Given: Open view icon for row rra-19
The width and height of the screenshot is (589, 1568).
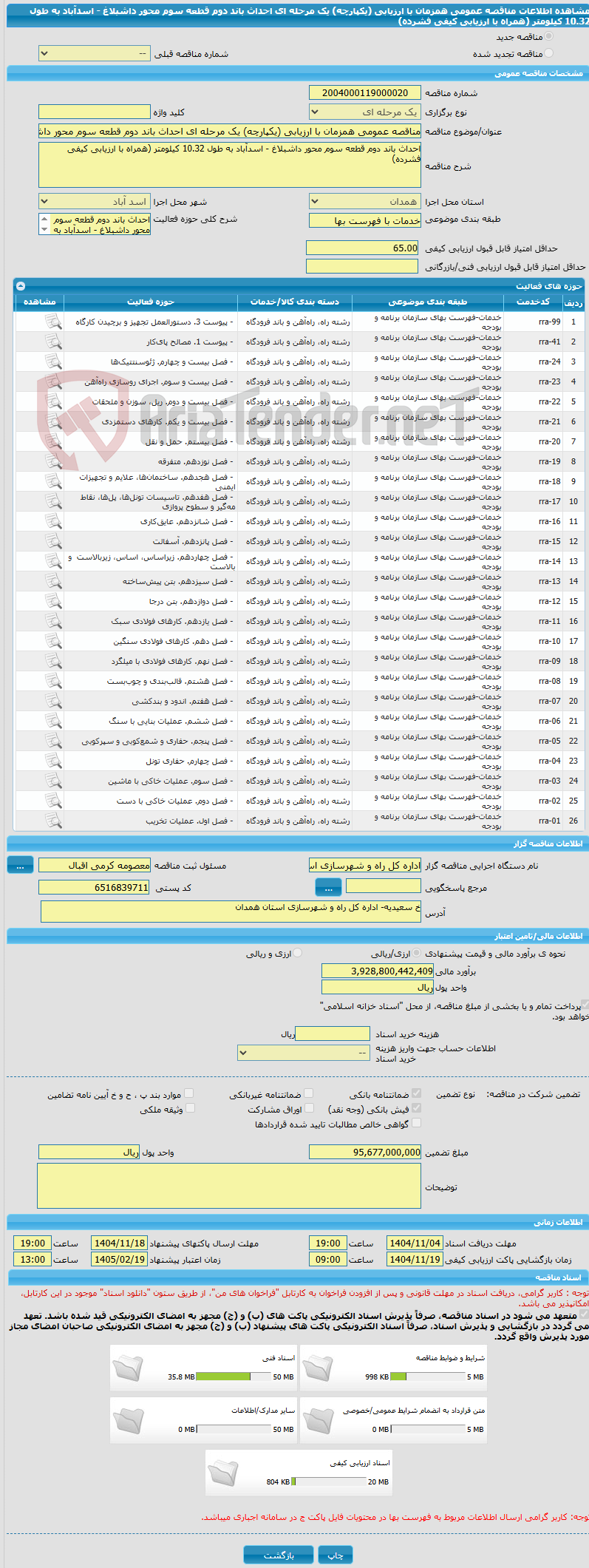Looking at the screenshot, I should (53, 461).
